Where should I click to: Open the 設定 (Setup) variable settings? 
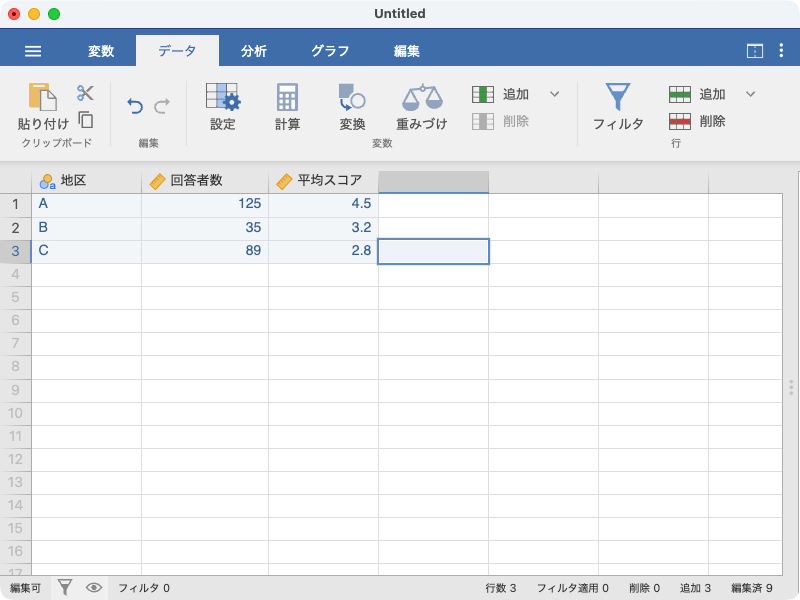[222, 106]
